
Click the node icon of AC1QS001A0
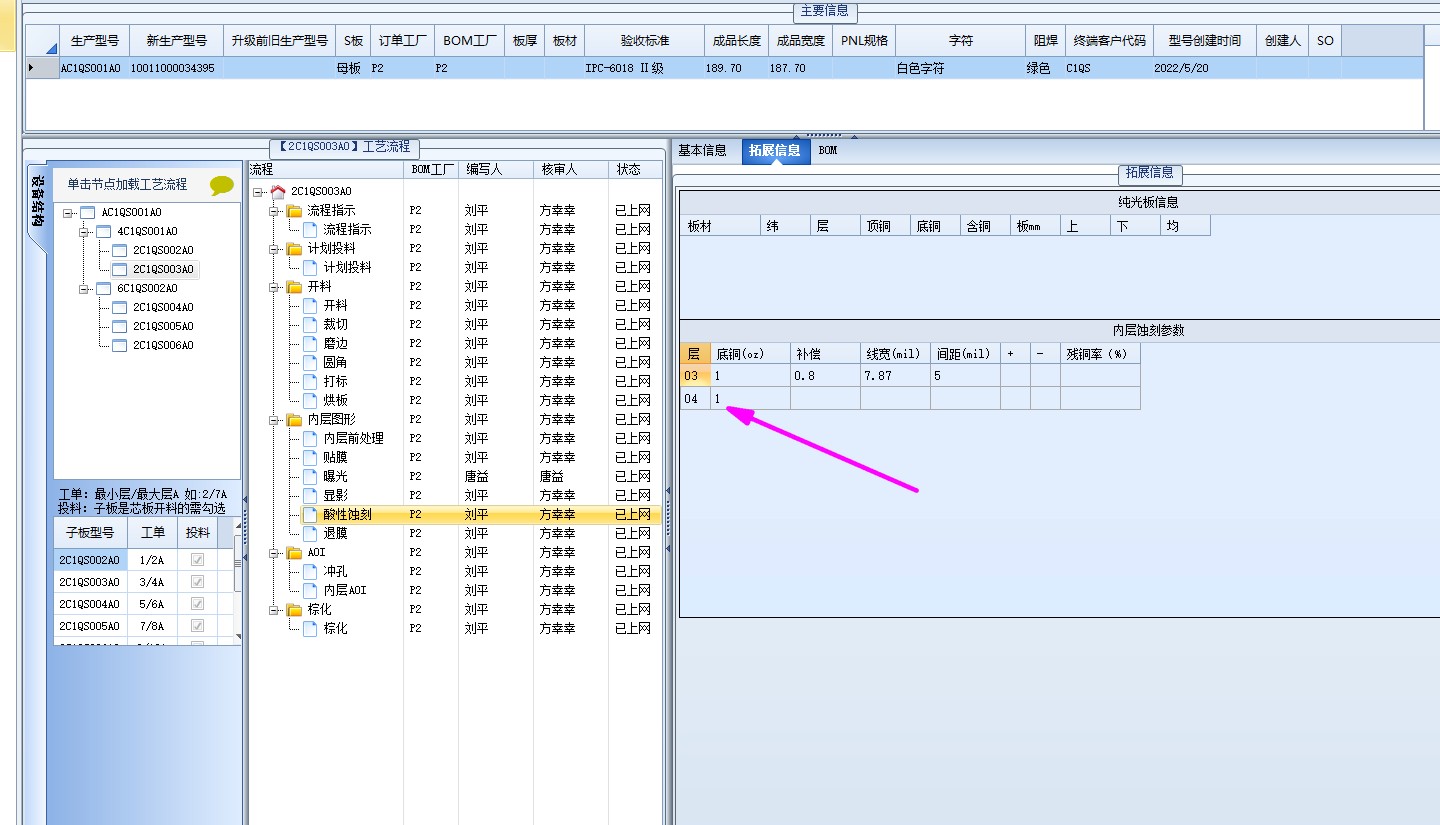(87, 212)
